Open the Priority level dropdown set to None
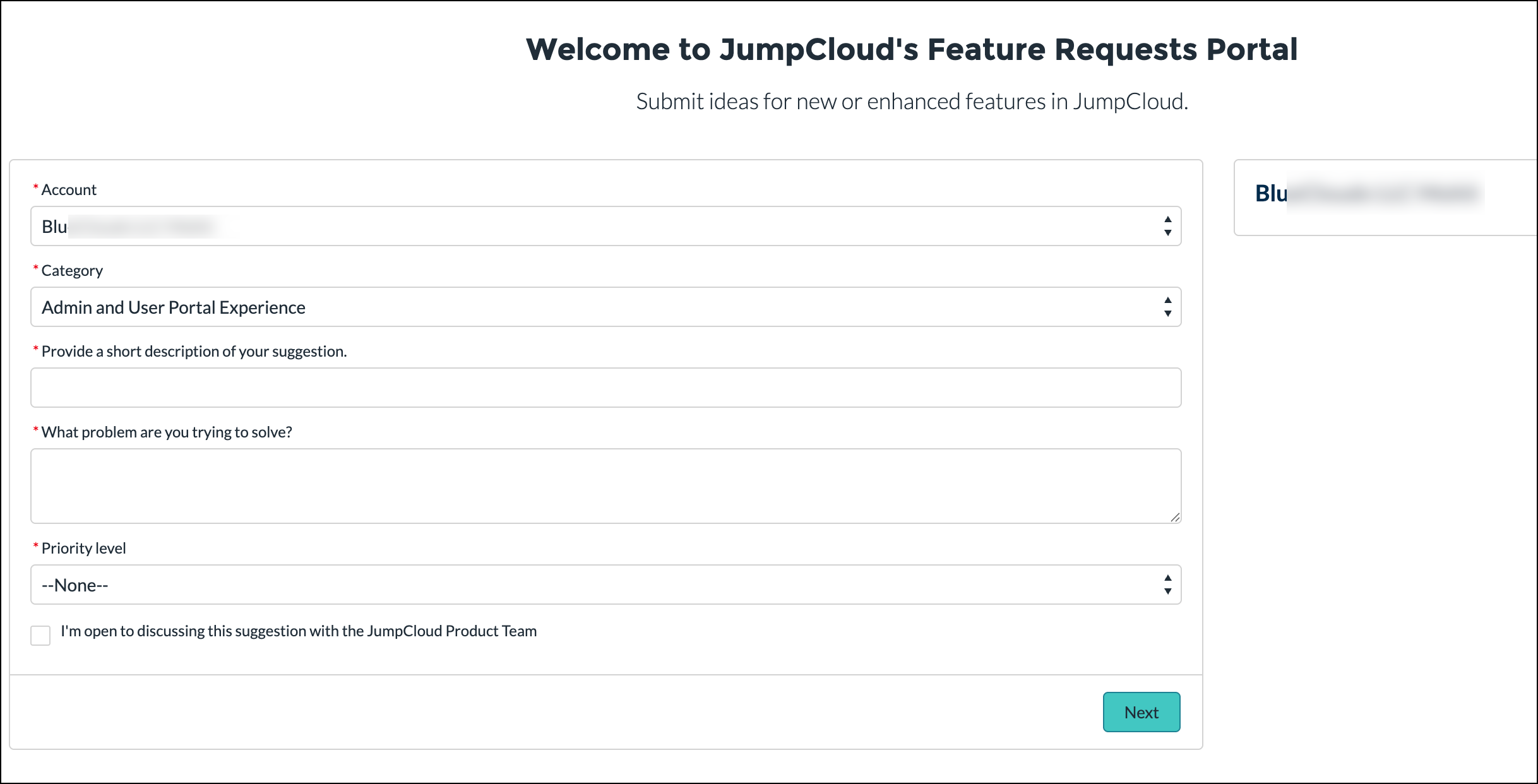Image resolution: width=1538 pixels, height=784 pixels. [x=605, y=585]
